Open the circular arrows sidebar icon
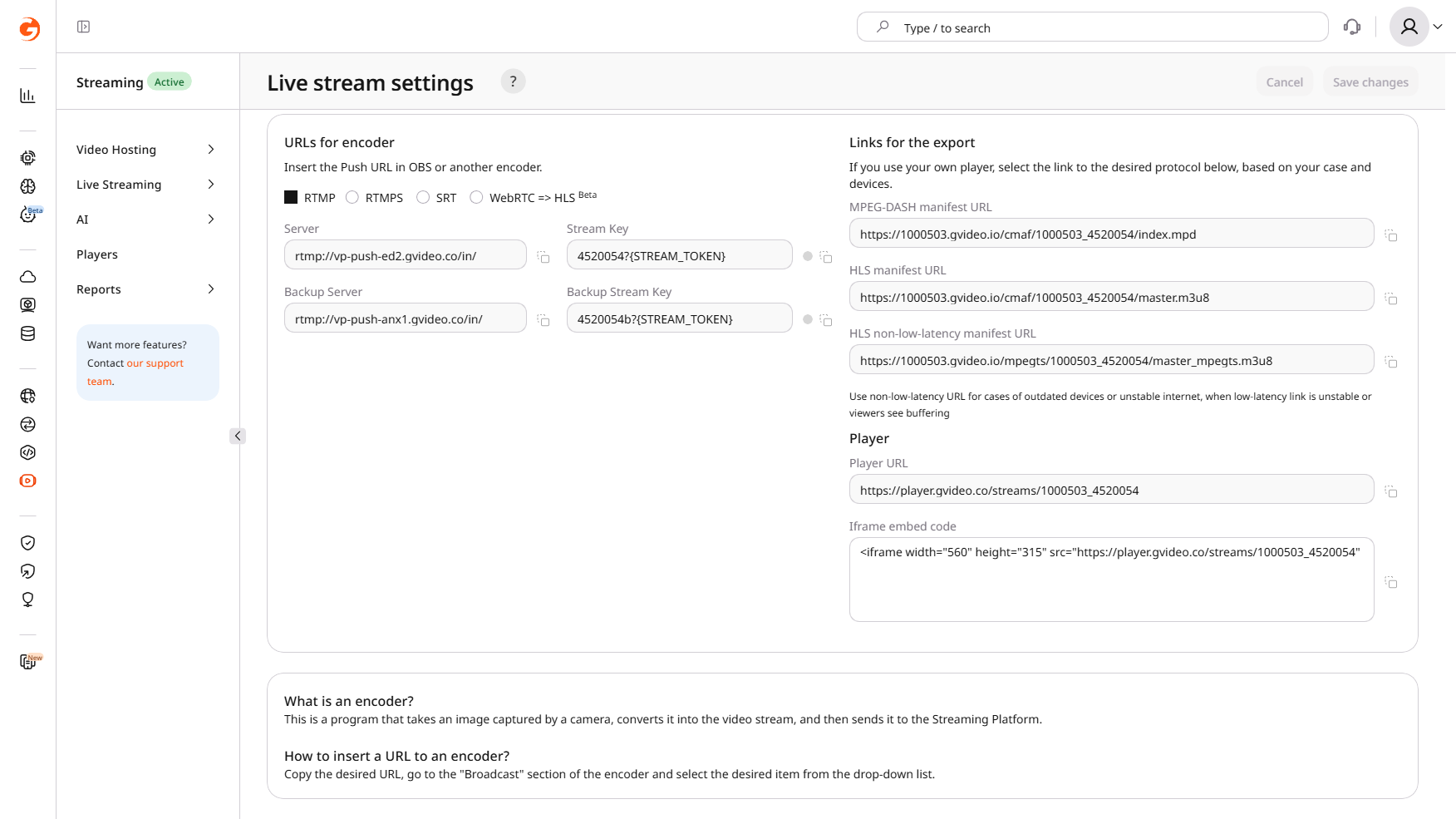Image resolution: width=1456 pixels, height=819 pixels. point(27,424)
